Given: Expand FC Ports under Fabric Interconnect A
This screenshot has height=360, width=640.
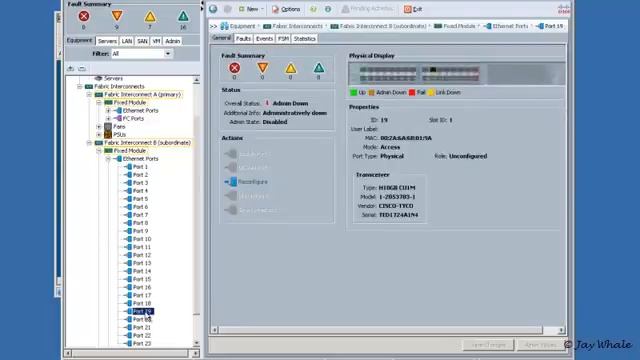Looking at the screenshot, I should coord(108,118).
